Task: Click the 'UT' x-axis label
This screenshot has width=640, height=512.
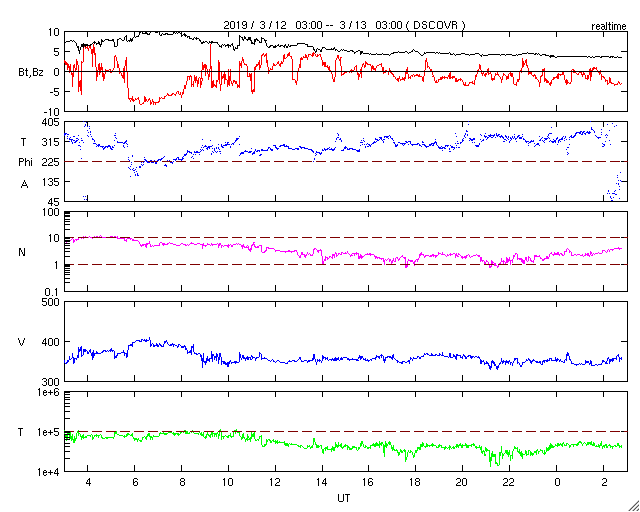Action: point(344,498)
